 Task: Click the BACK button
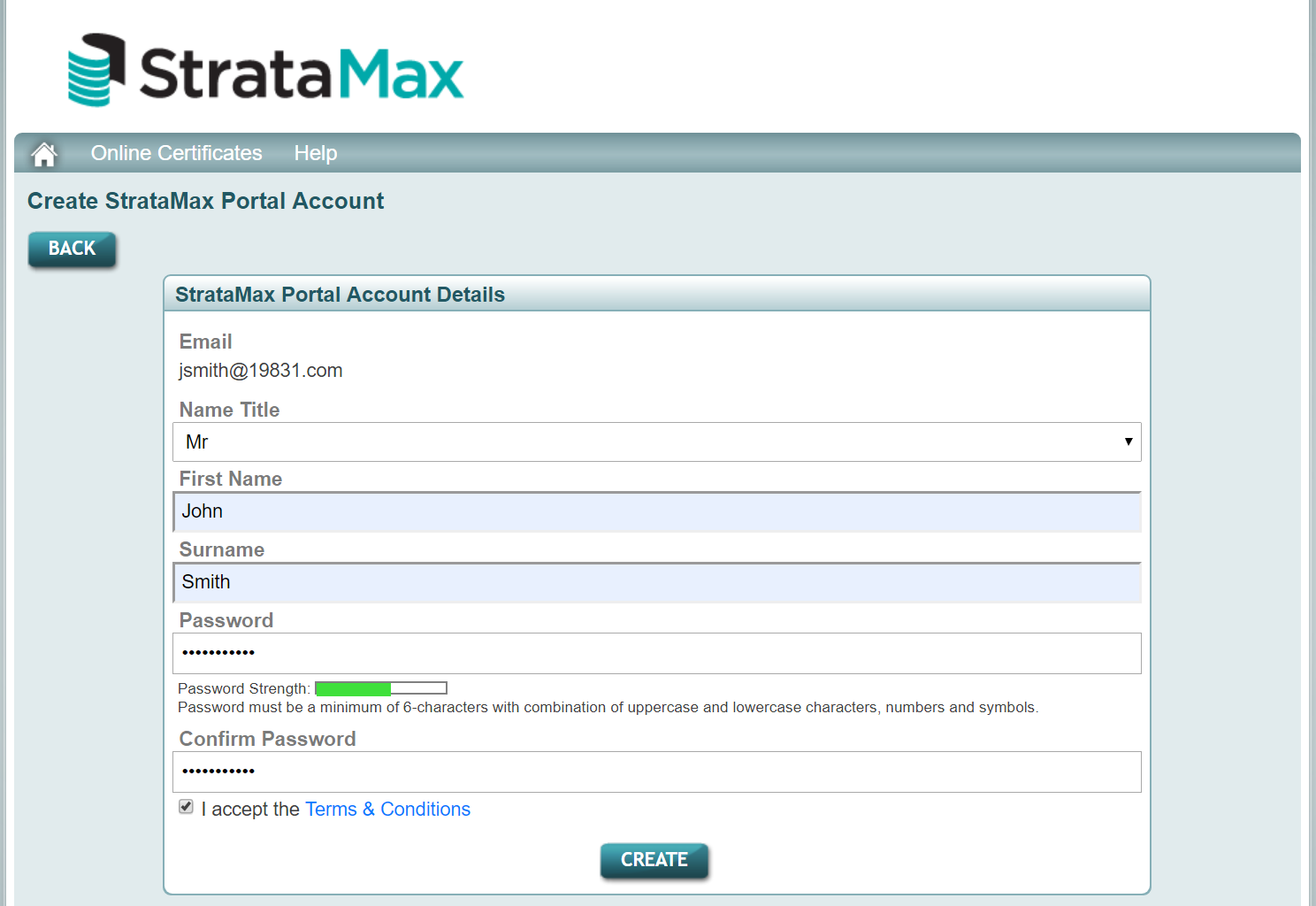click(x=72, y=249)
